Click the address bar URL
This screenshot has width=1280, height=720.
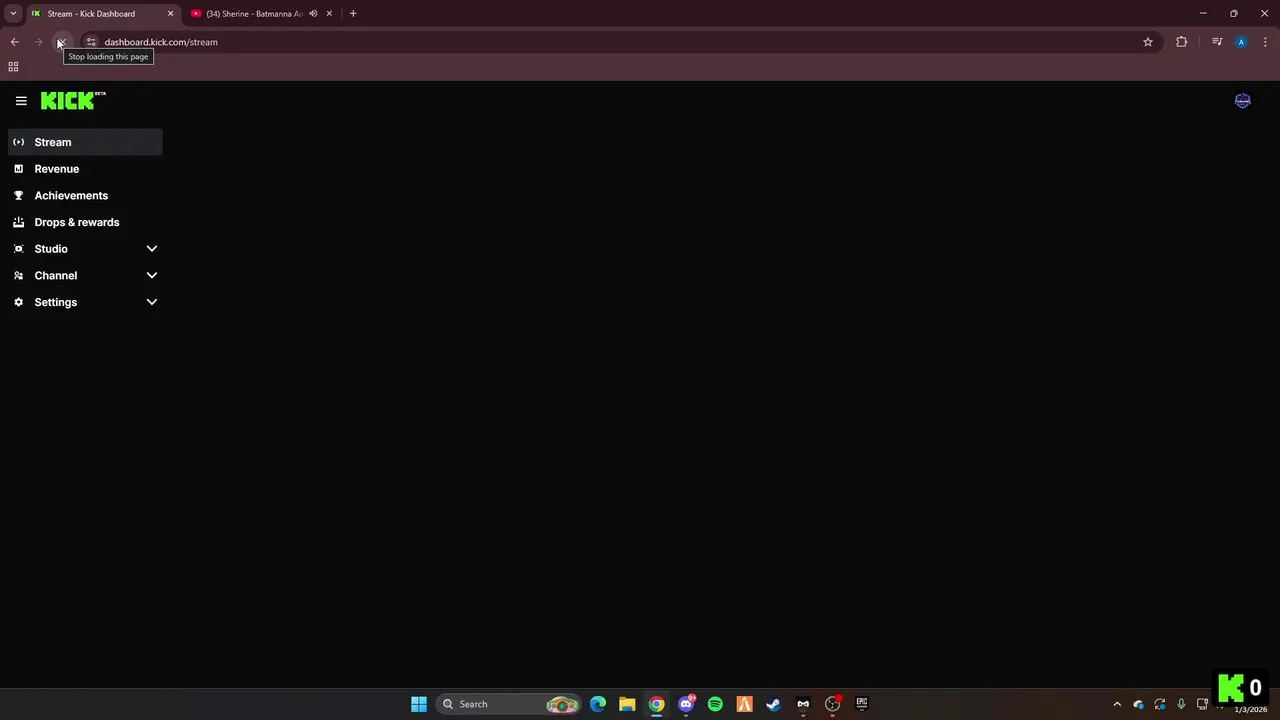pyautogui.click(x=161, y=42)
